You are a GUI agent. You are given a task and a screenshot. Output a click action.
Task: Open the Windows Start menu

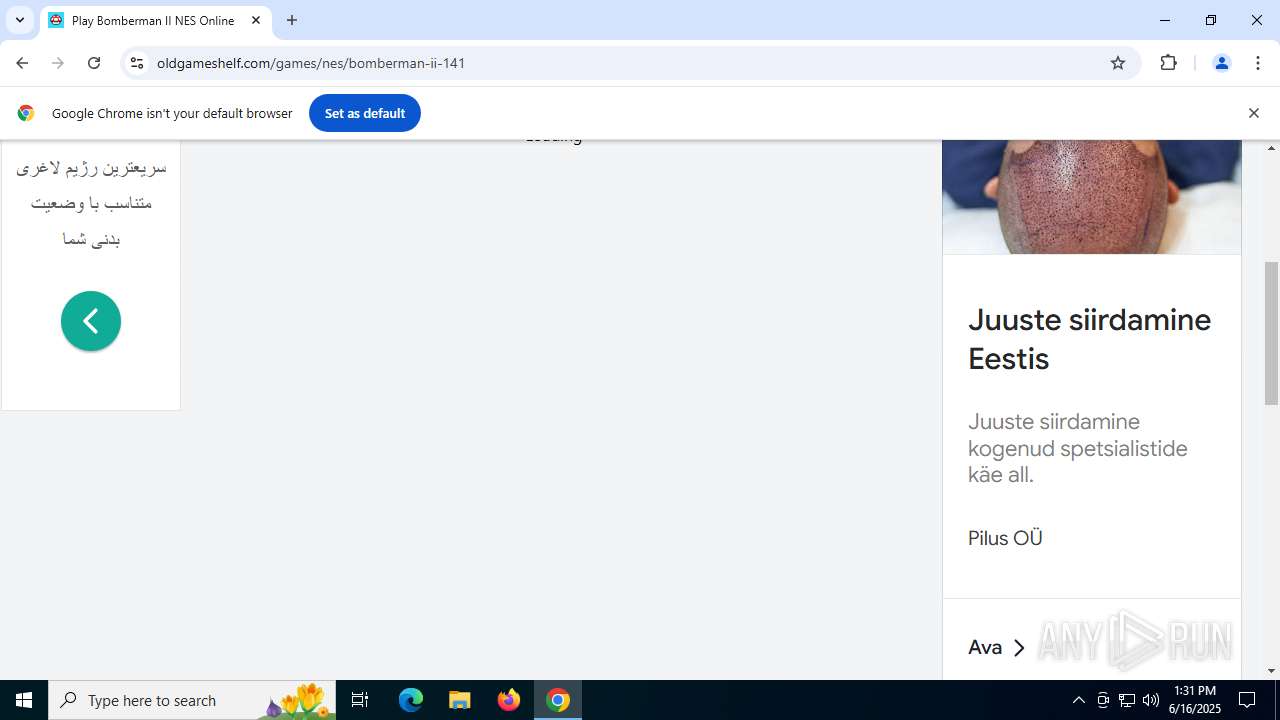point(24,700)
